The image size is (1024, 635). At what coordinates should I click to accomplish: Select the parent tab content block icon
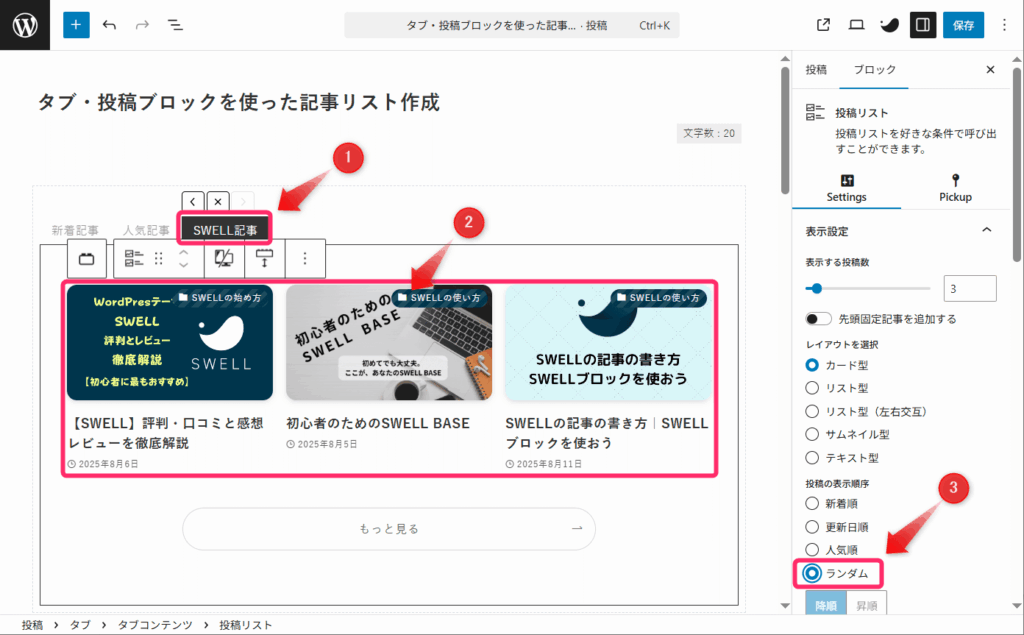(x=87, y=259)
